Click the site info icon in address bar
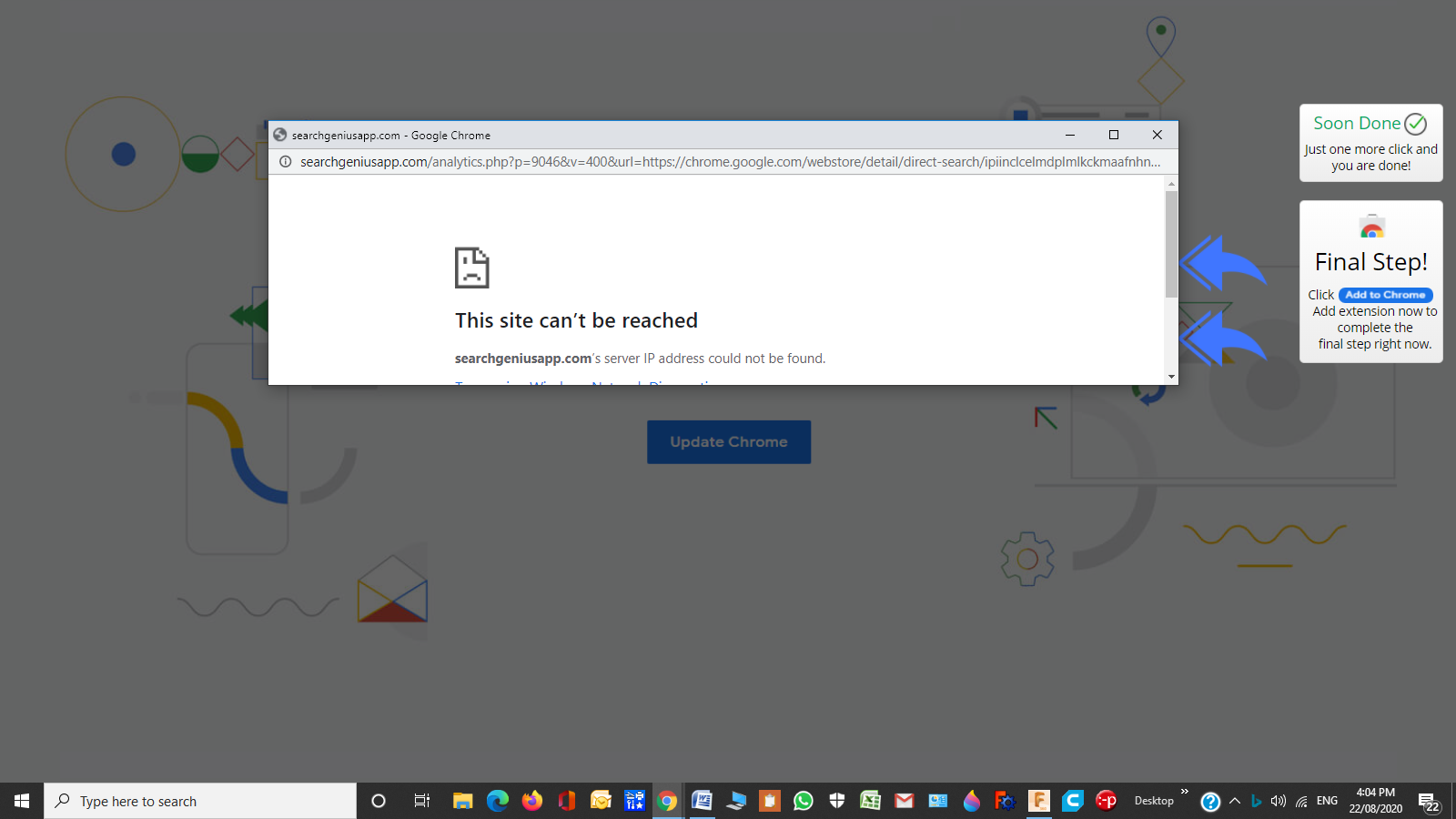The image size is (1456, 819). point(285,162)
